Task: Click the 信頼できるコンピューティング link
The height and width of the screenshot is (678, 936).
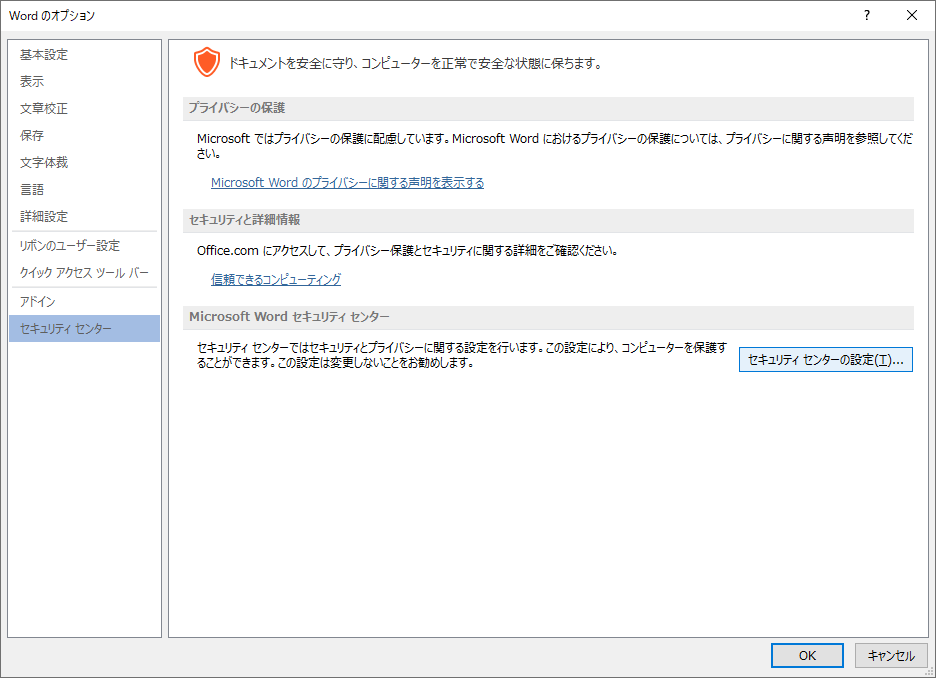Action: coord(276,280)
